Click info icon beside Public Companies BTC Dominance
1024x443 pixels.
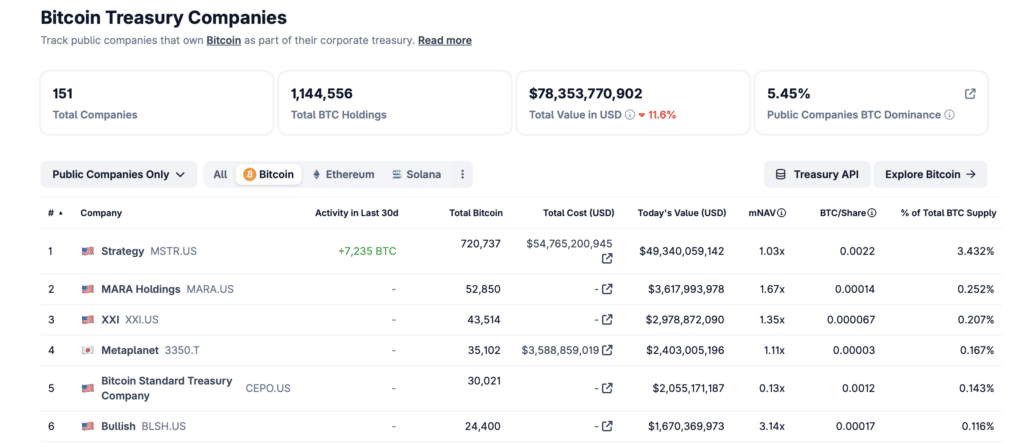(x=950, y=115)
